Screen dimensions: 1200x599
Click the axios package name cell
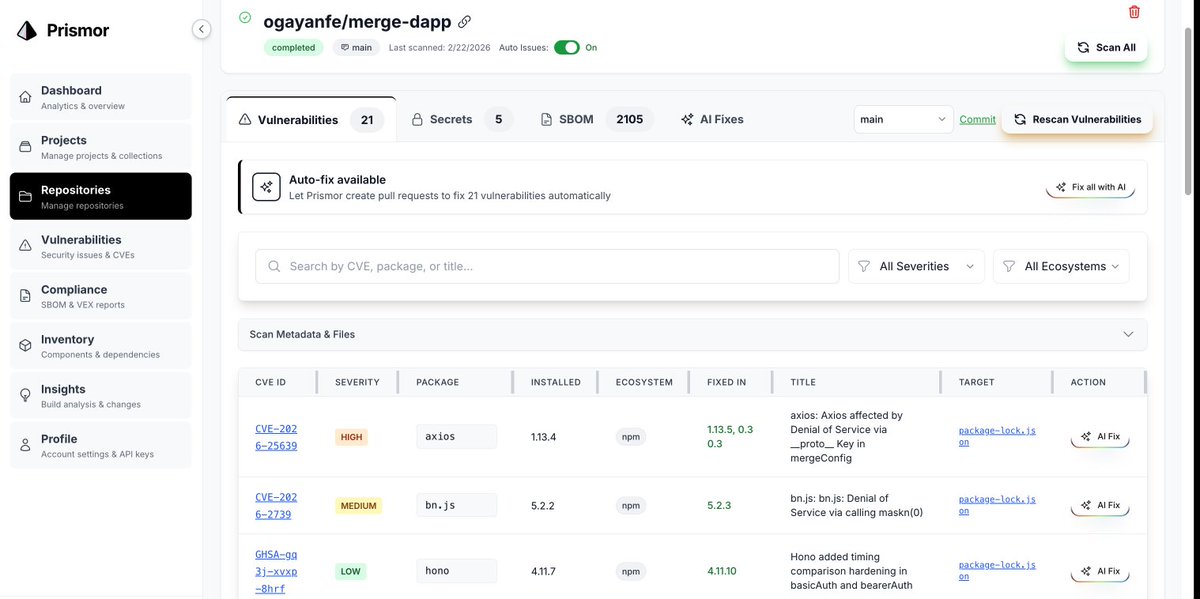[456, 437]
